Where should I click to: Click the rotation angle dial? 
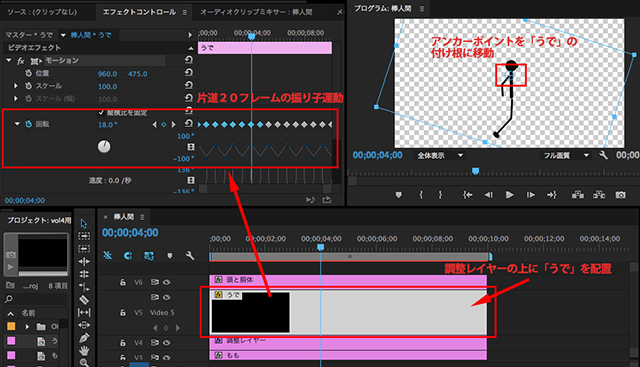(104, 146)
